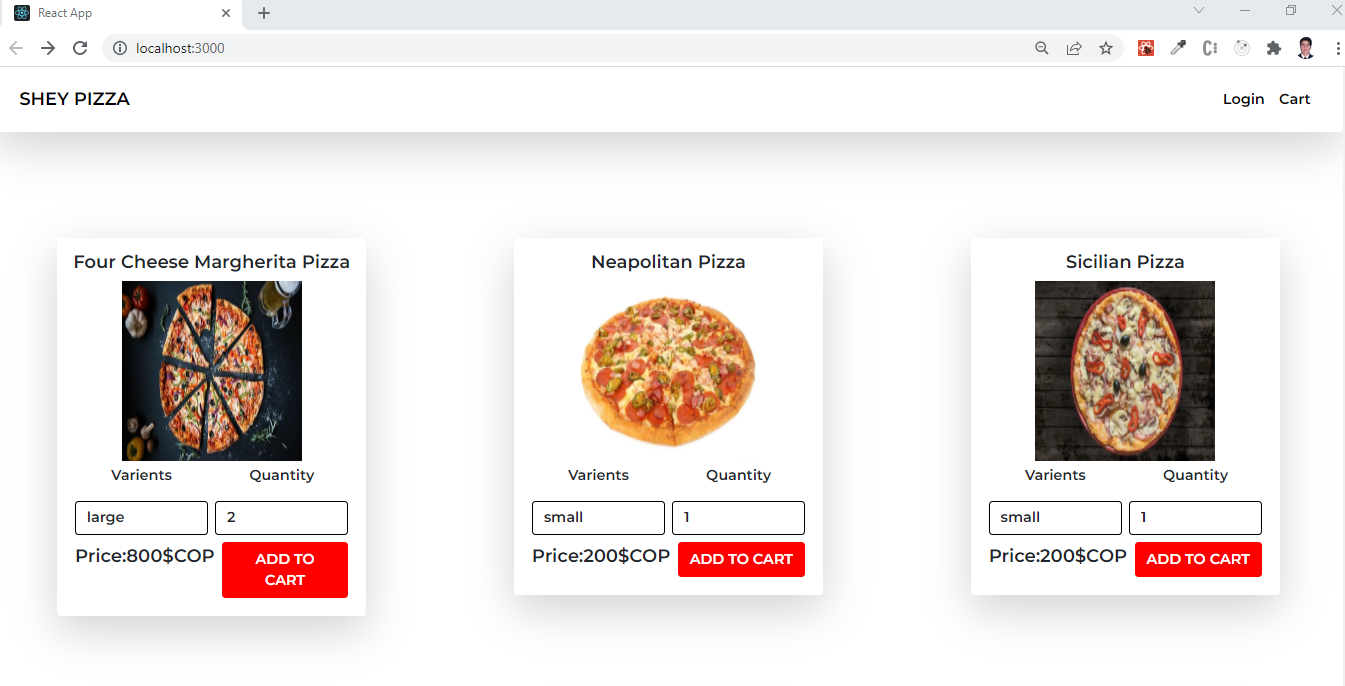The image size is (1345, 686).
Task: Open the browser extensions puzzle icon
Action: pos(1274,47)
